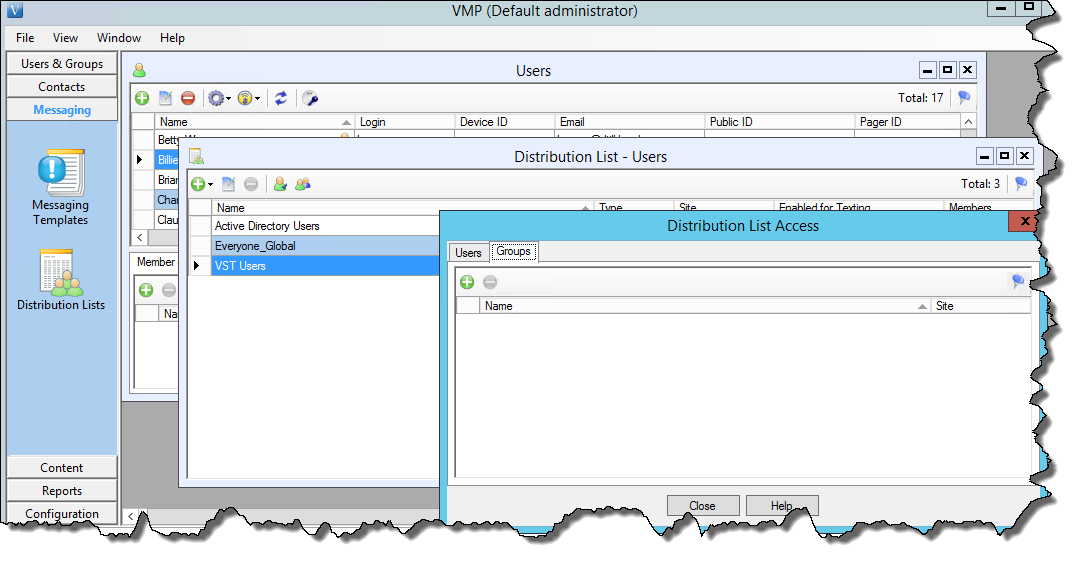Open the gear settings dropdown in Users toolbar
This screenshot has width=1088, height=566.
(218, 98)
